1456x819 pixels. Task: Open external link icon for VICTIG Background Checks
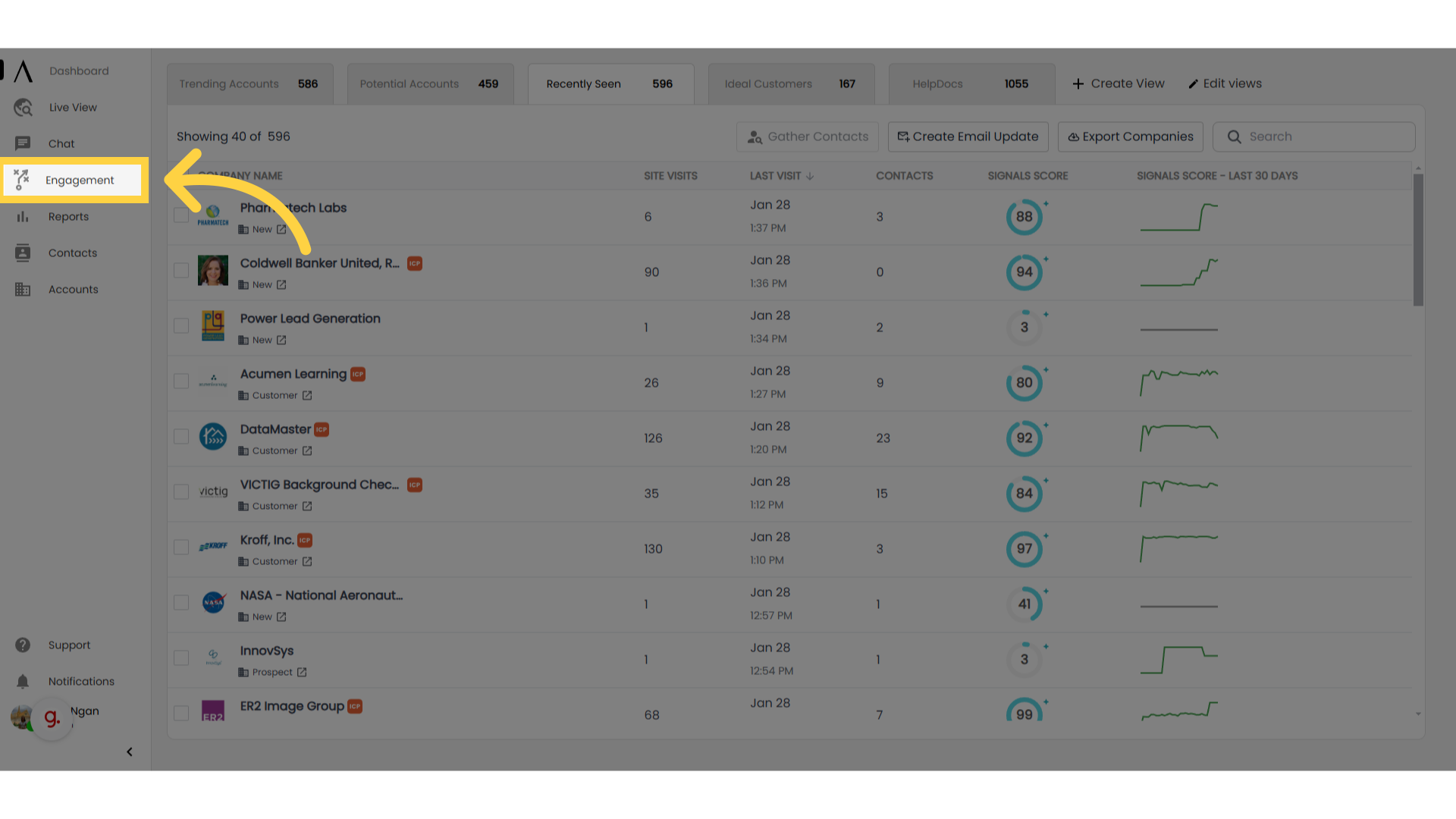tap(307, 507)
